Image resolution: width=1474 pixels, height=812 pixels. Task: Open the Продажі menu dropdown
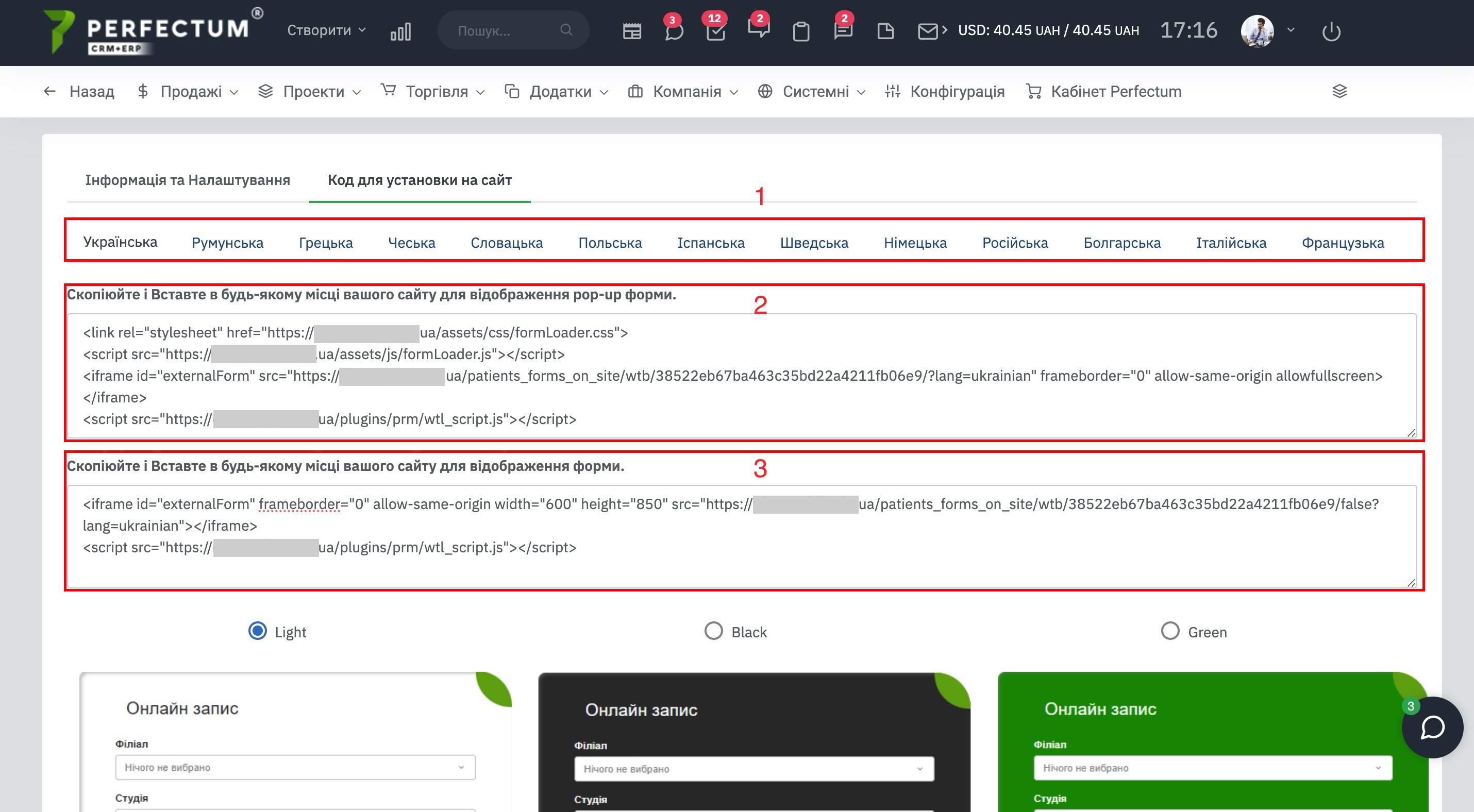point(188,92)
